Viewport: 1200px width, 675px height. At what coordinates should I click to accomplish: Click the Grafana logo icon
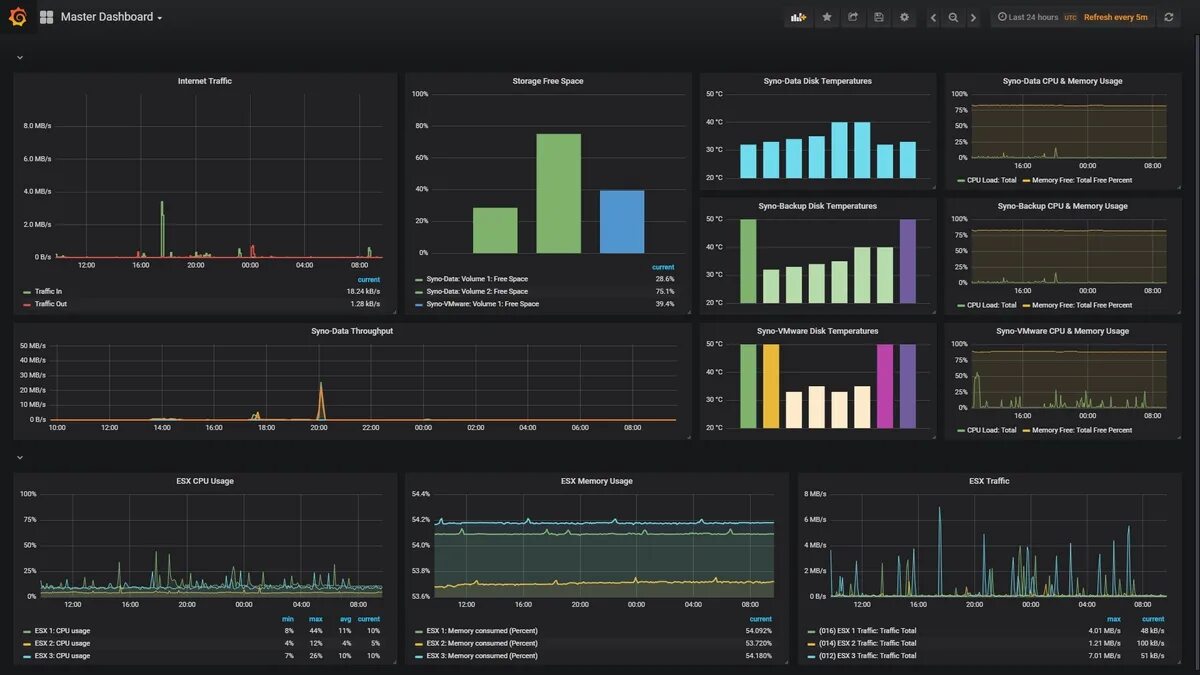(x=17, y=17)
